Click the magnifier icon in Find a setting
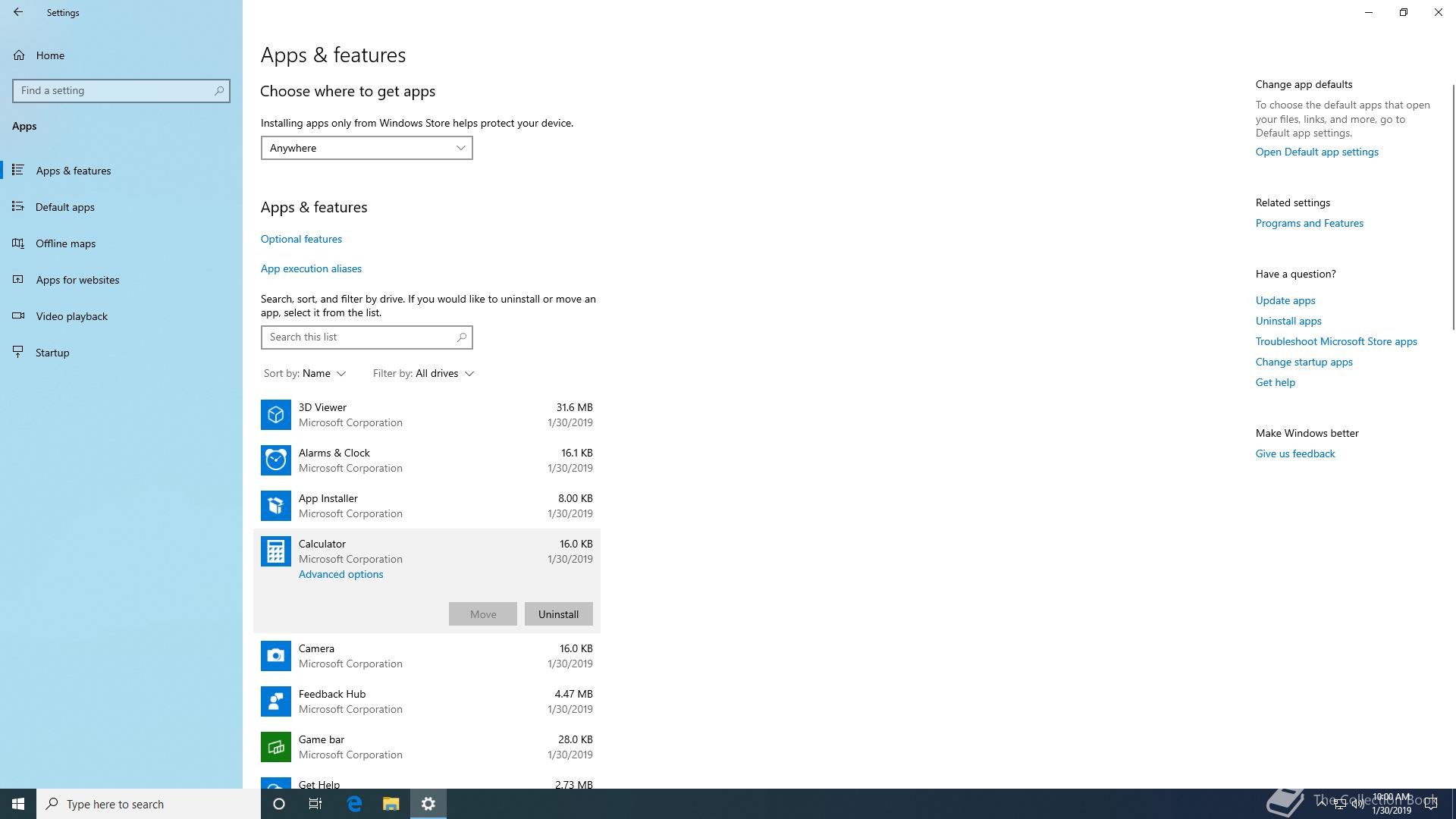Screen dimensions: 1456x819 [x=219, y=90]
